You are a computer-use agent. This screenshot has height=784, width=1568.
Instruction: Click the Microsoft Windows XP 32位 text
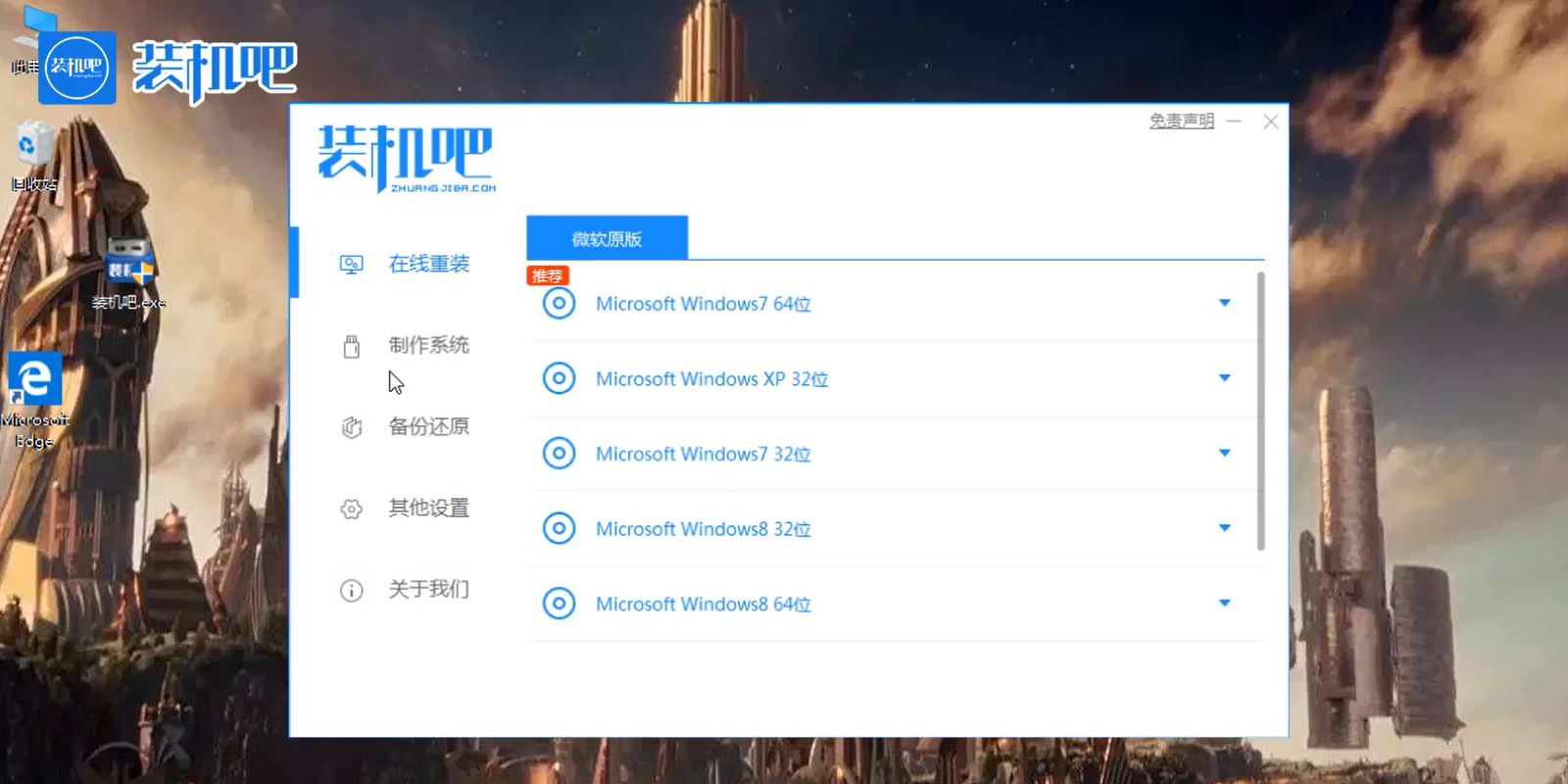712,379
